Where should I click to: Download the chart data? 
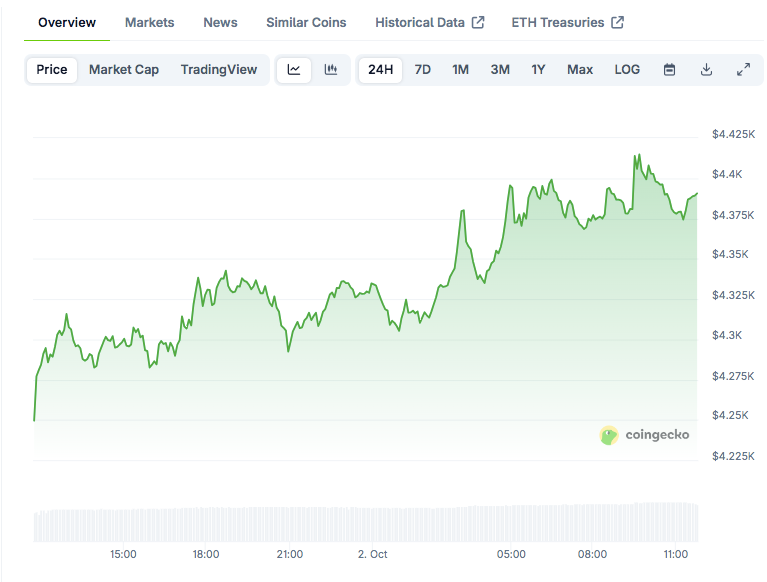click(x=706, y=70)
